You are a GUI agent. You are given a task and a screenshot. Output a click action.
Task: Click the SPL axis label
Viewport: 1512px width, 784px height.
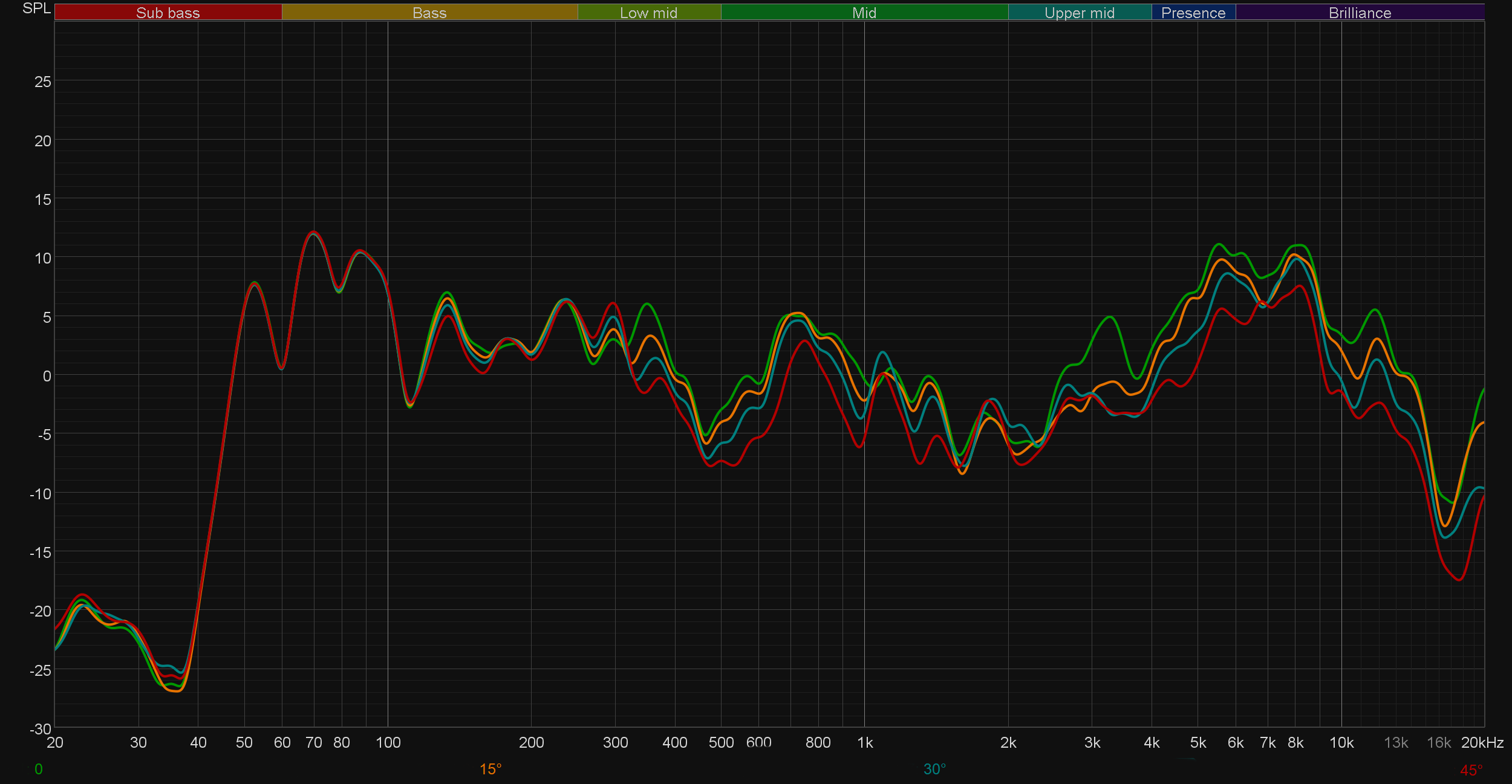[36, 8]
